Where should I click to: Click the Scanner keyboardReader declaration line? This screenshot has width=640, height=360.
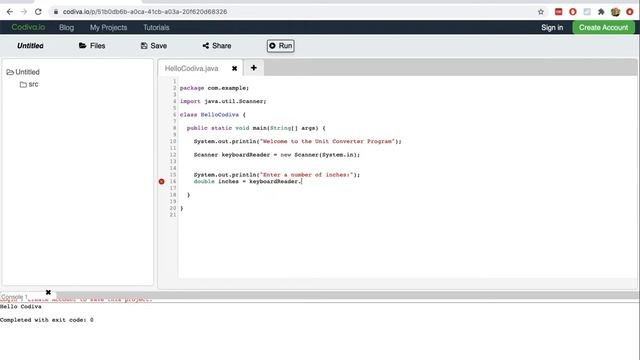click(277, 155)
